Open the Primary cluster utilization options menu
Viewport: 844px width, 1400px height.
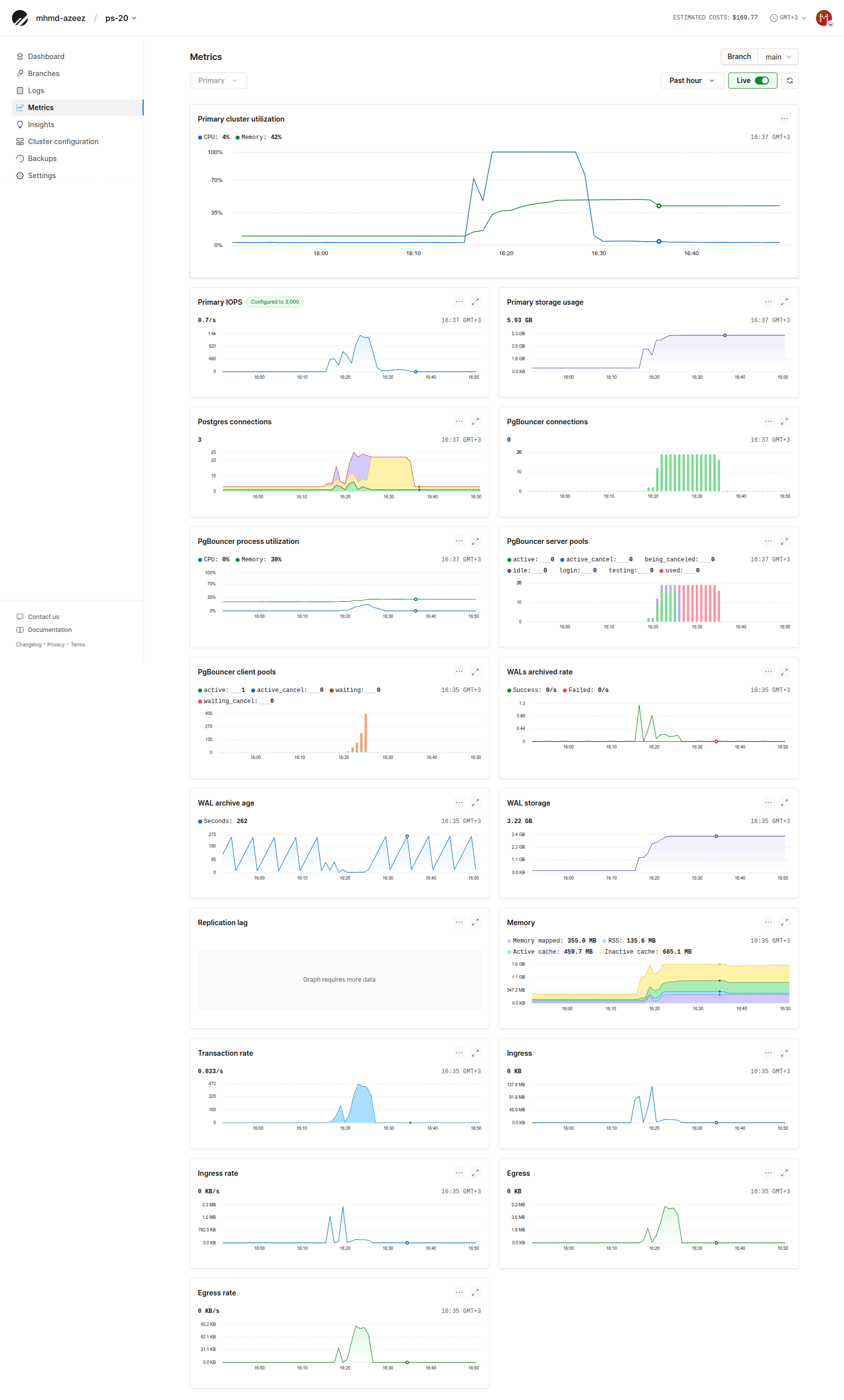tap(784, 119)
